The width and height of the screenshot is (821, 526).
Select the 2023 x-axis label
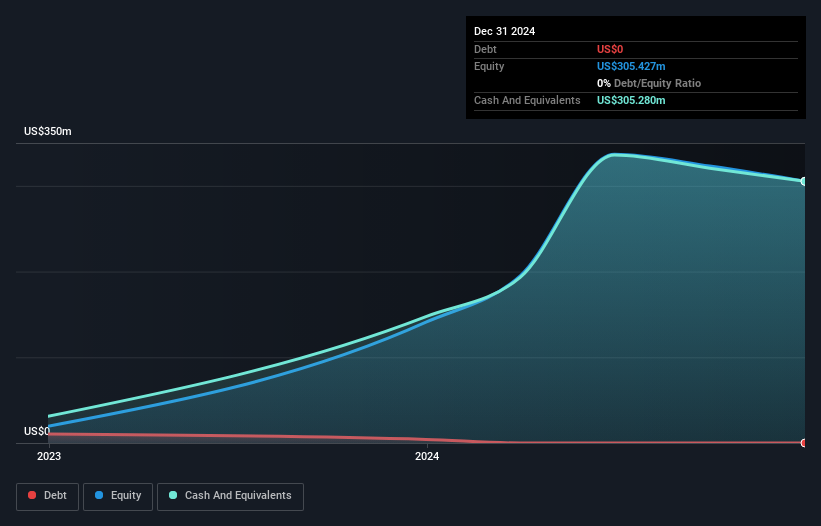(49, 456)
